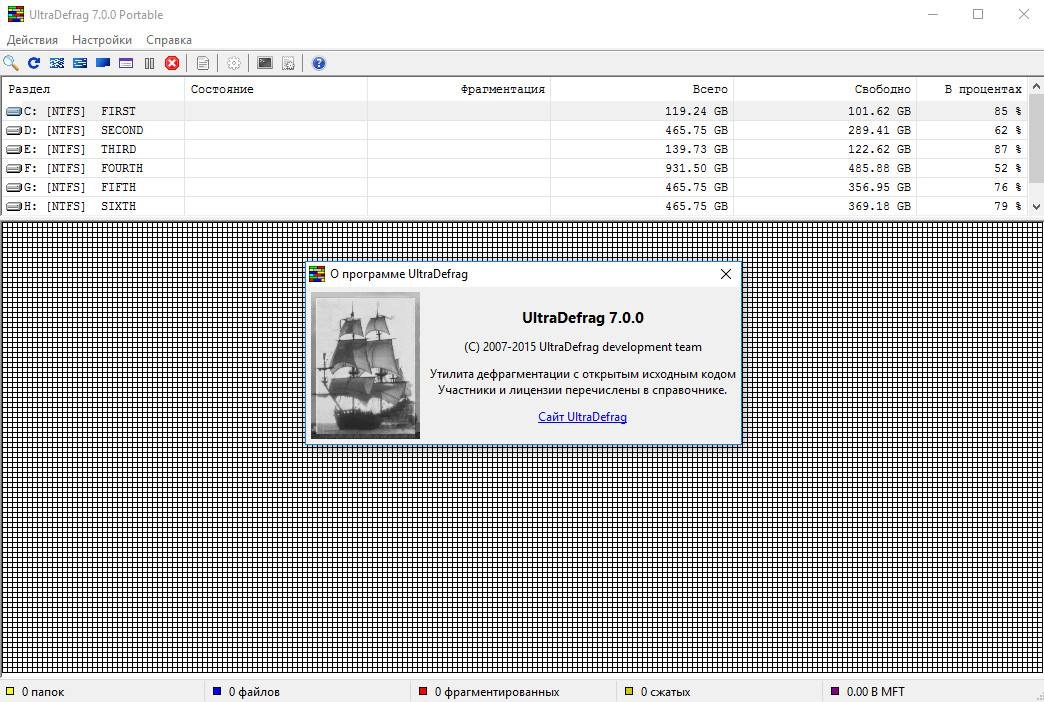Click the boot-time scan console icon
The image size is (1044, 702).
[x=265, y=63]
